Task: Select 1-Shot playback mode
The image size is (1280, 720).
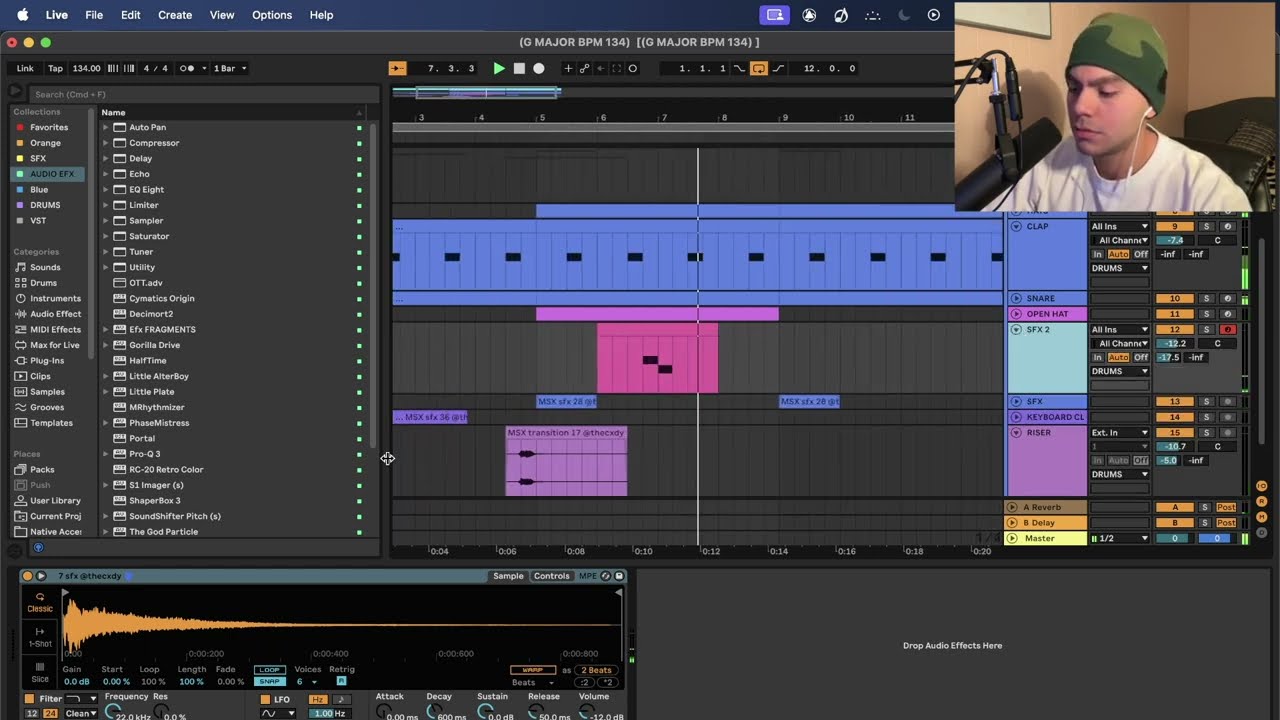Action: click(x=40, y=637)
